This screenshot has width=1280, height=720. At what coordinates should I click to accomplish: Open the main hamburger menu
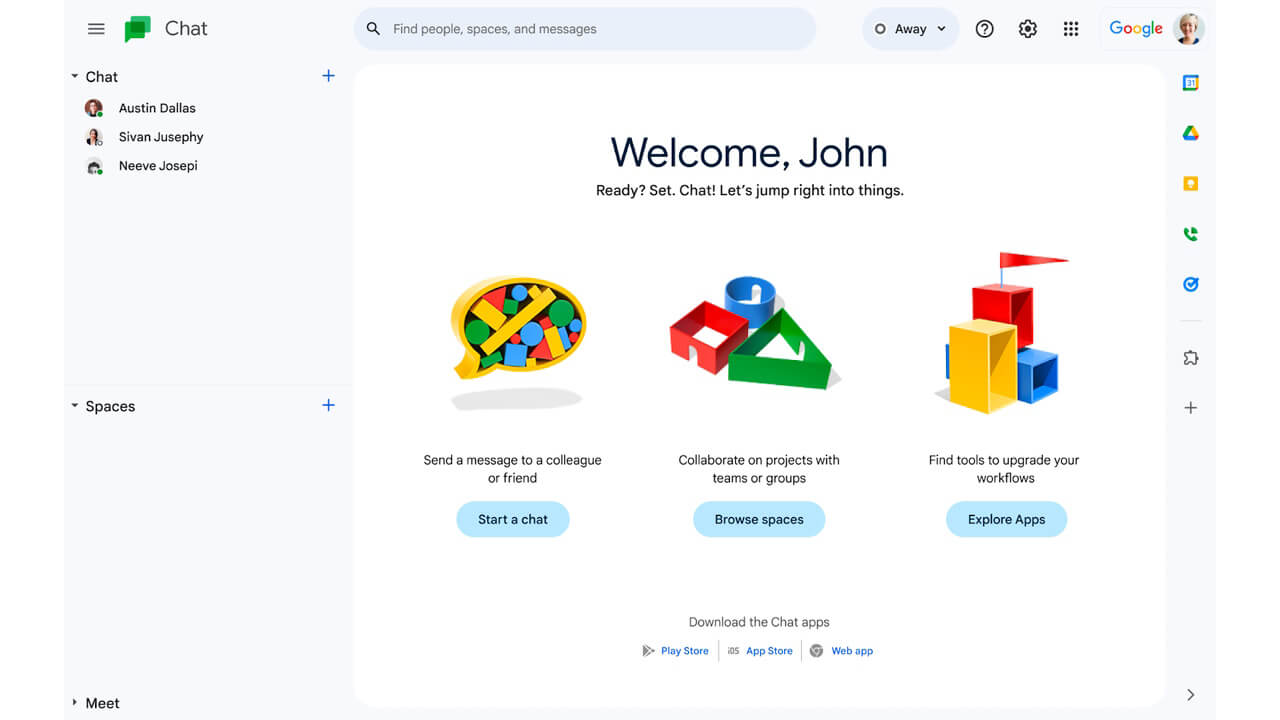pyautogui.click(x=96, y=28)
